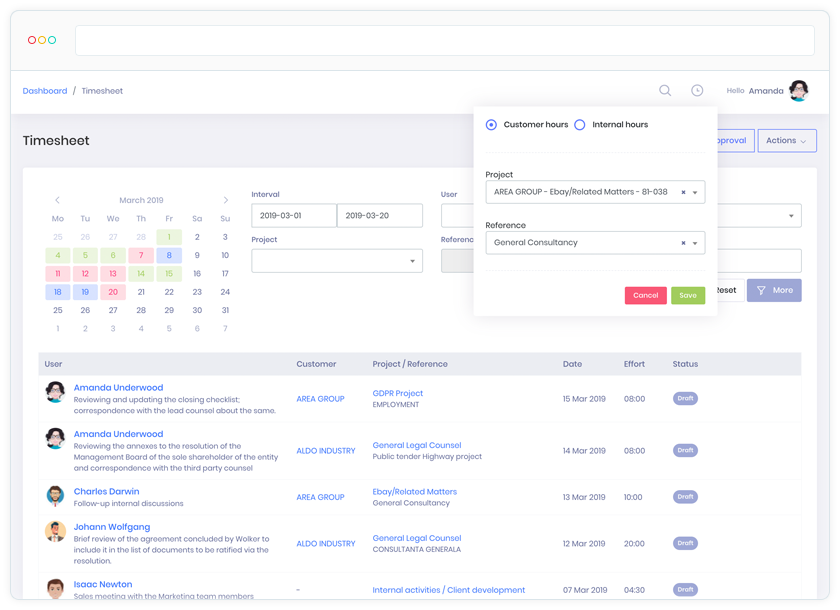The image size is (840, 610).
Task: Set the interval start date field
Action: (x=294, y=215)
